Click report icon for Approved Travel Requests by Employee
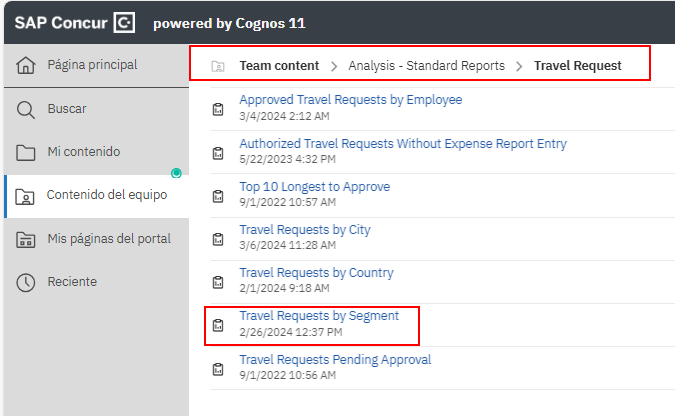675x416 pixels. point(218,109)
